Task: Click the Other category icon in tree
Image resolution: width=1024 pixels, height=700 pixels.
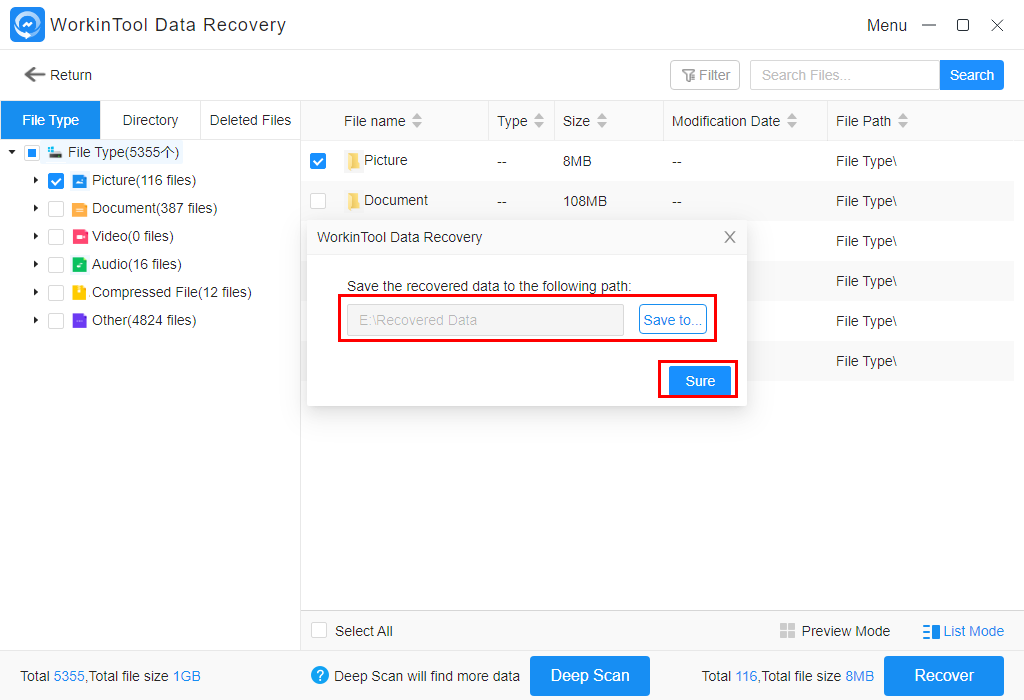Action: (79, 321)
